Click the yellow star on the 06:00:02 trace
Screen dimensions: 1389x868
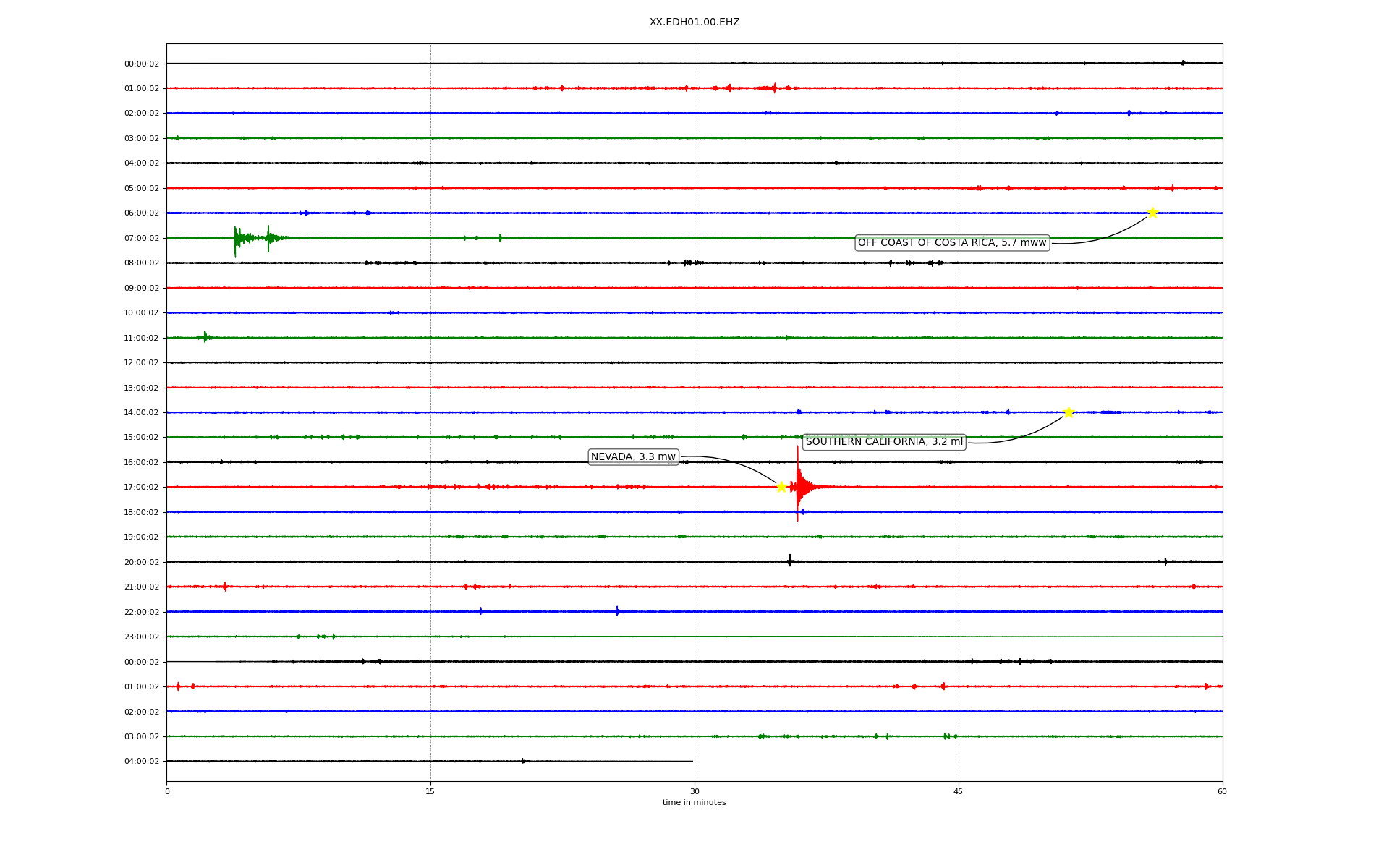point(1152,213)
